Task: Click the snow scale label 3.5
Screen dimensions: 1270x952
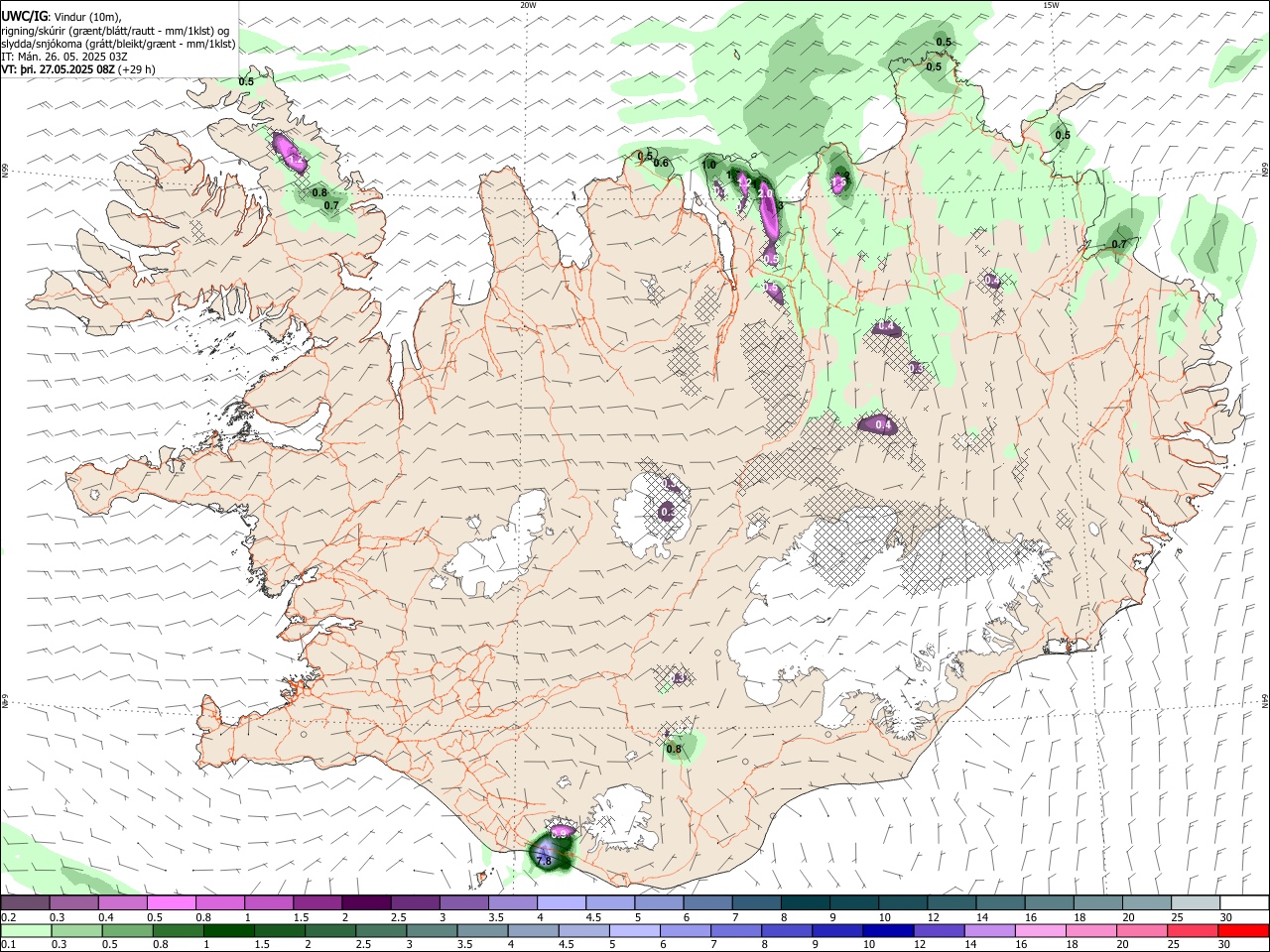Action: 496,917
